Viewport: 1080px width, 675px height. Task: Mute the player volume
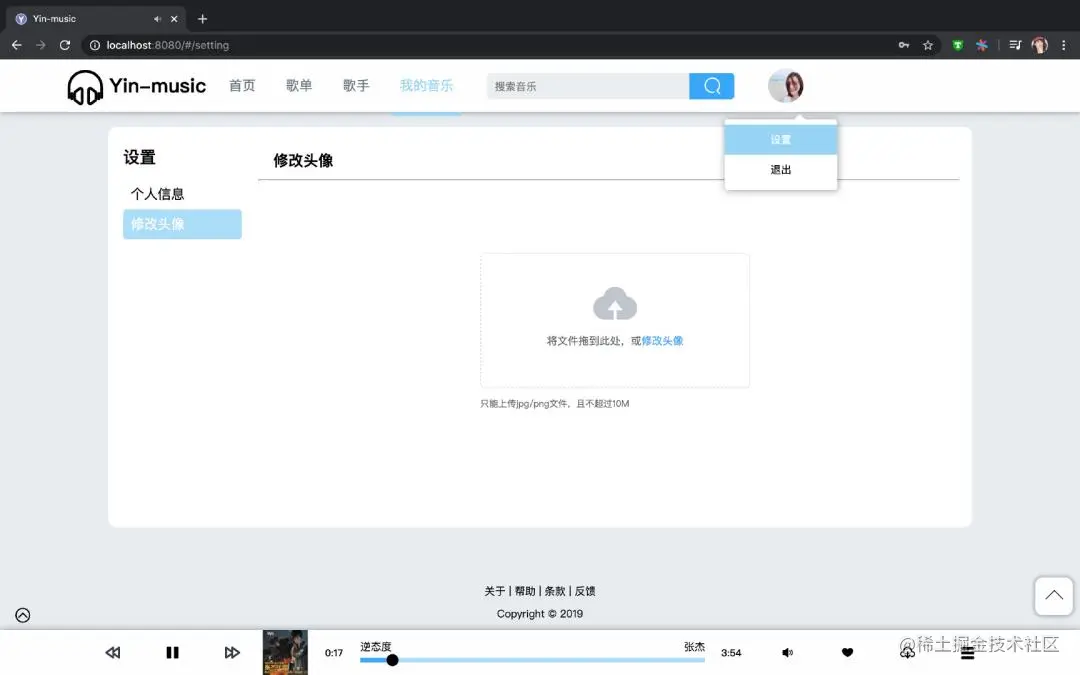click(787, 652)
